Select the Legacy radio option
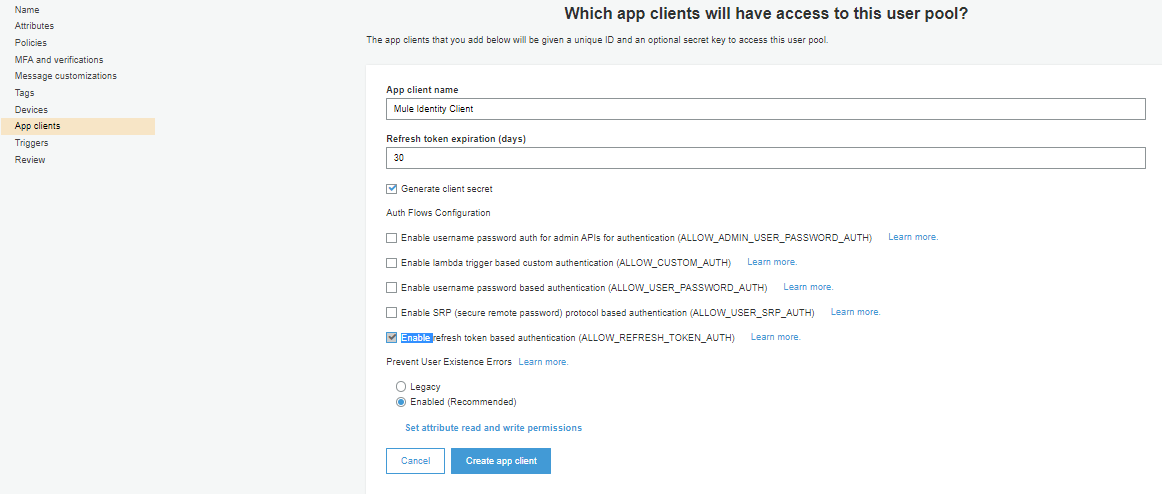Image resolution: width=1162 pixels, height=494 pixels. [x=401, y=387]
